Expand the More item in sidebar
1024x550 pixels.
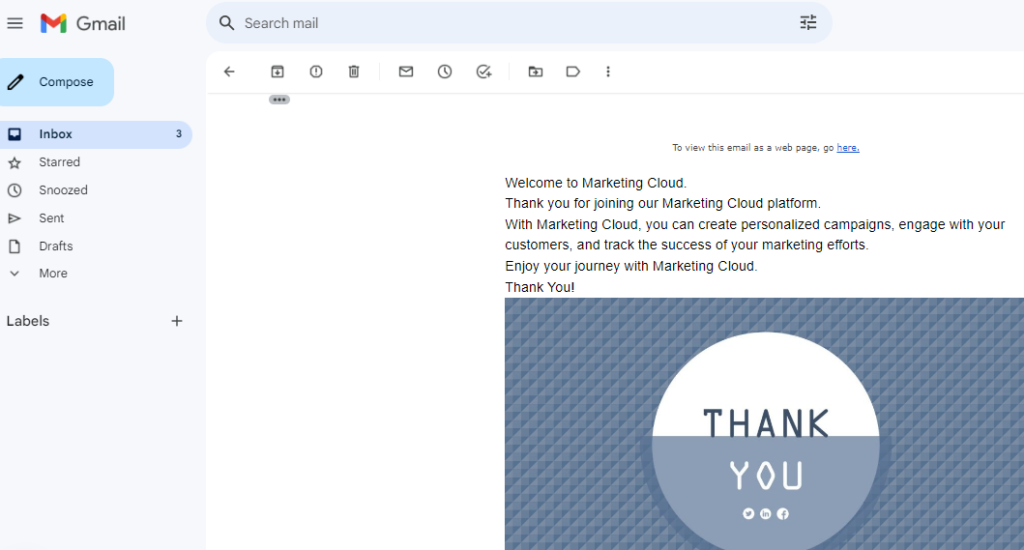point(53,273)
